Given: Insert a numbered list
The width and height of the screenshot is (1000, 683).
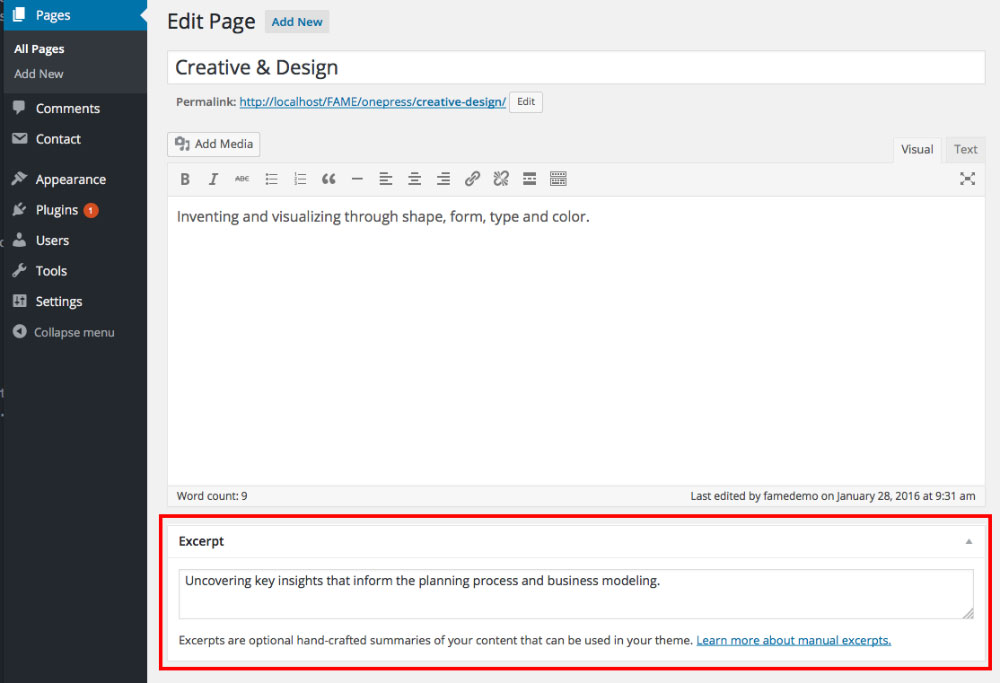Looking at the screenshot, I should click(x=300, y=179).
